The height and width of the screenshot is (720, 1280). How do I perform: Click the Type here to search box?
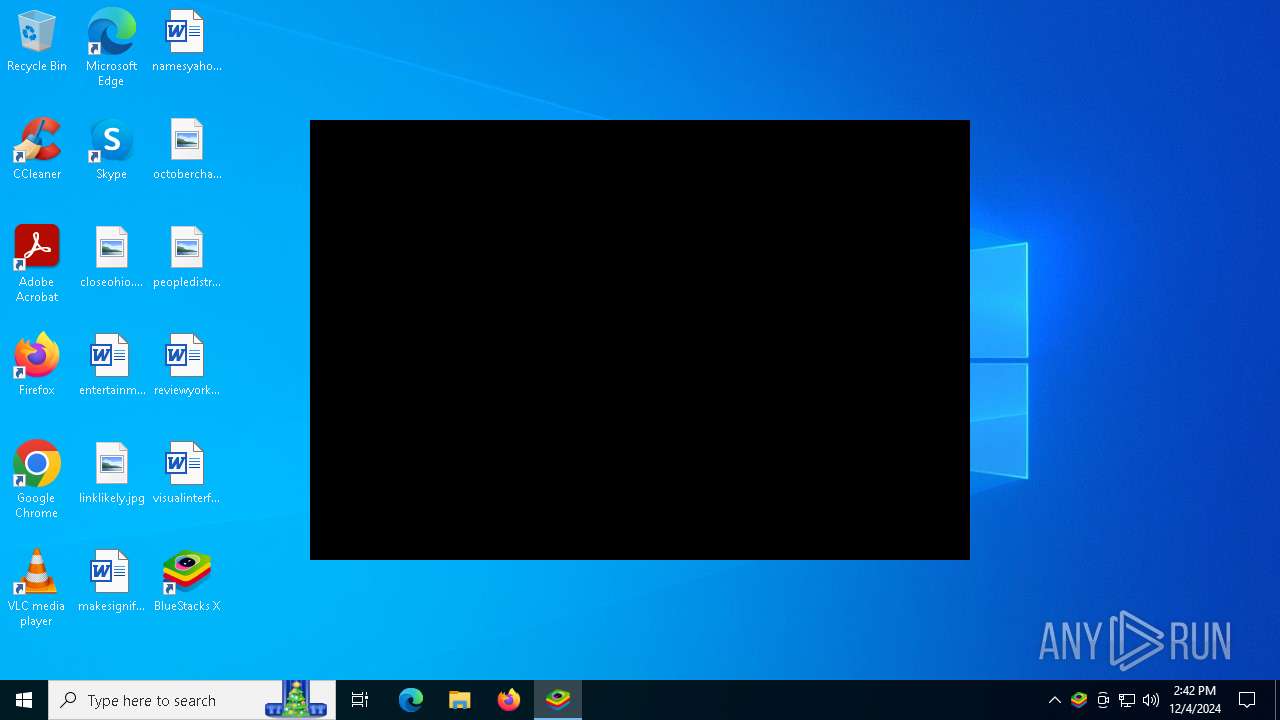click(192, 700)
